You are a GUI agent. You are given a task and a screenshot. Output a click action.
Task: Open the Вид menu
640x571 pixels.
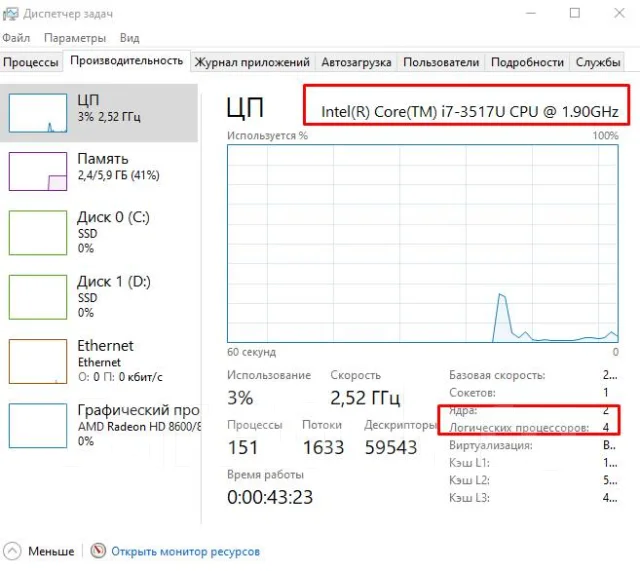tap(129, 38)
